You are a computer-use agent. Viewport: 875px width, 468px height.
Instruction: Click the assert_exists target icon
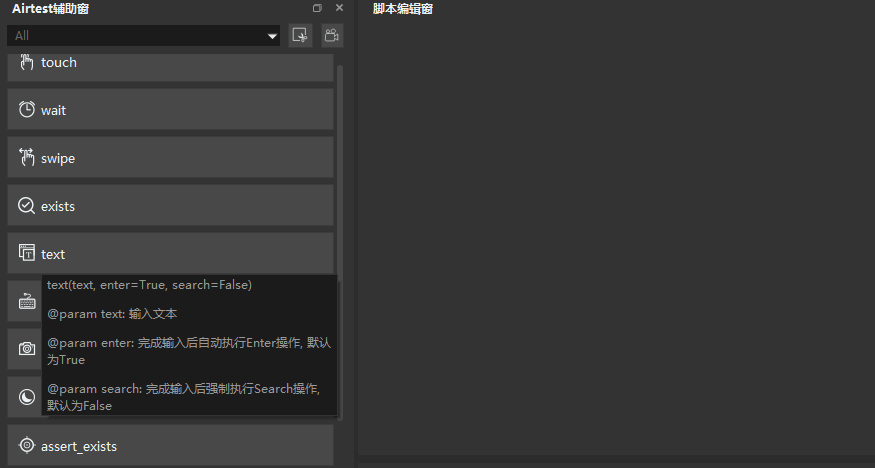26,445
